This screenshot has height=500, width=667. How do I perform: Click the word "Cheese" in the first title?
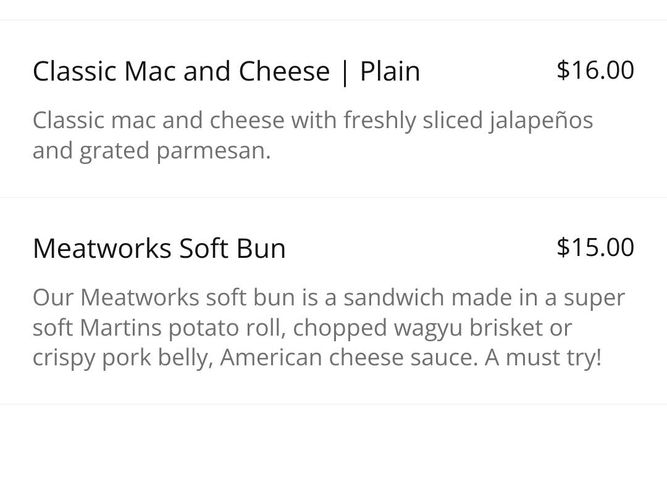(284, 72)
